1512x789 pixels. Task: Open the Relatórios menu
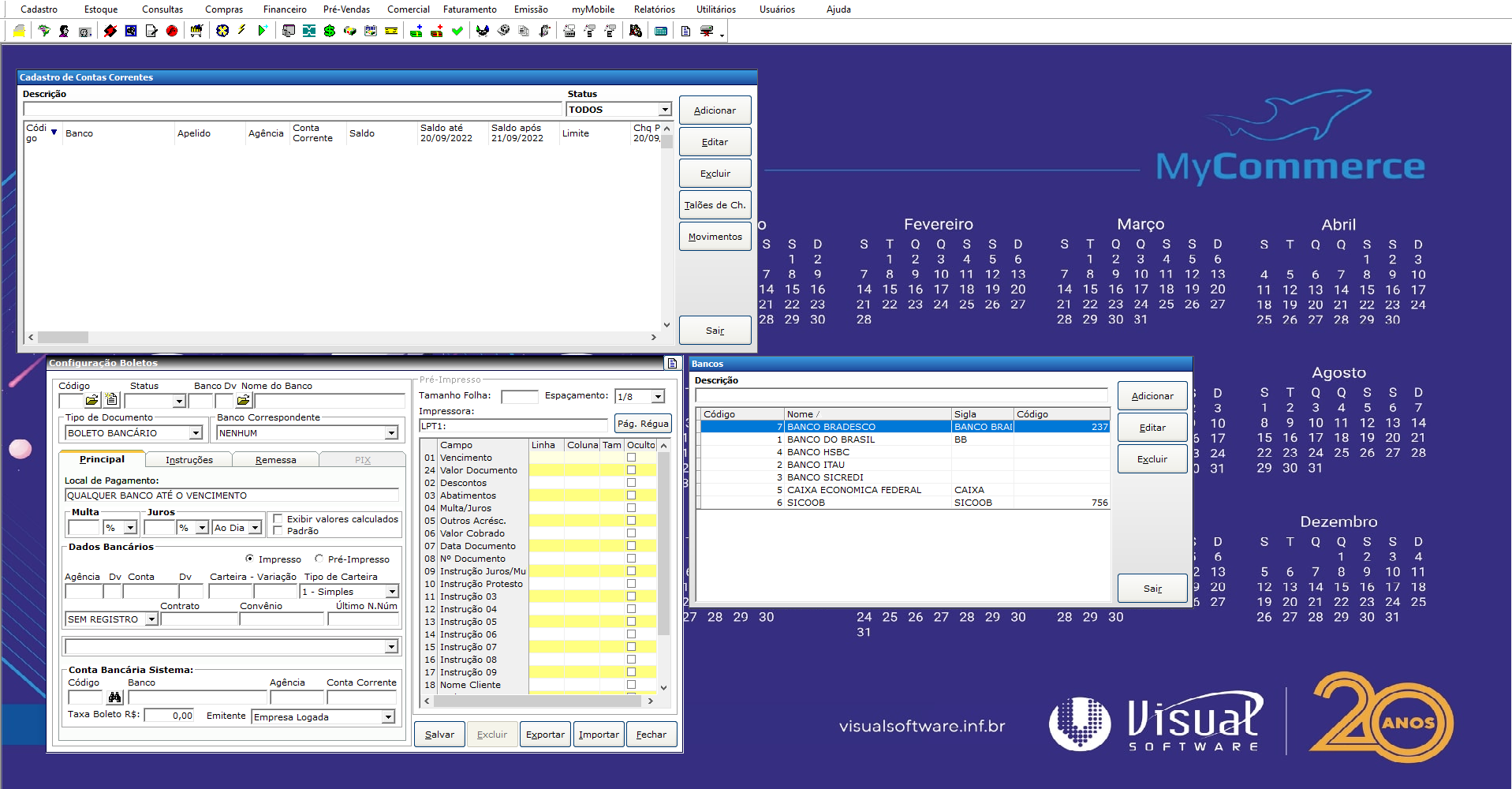[654, 9]
